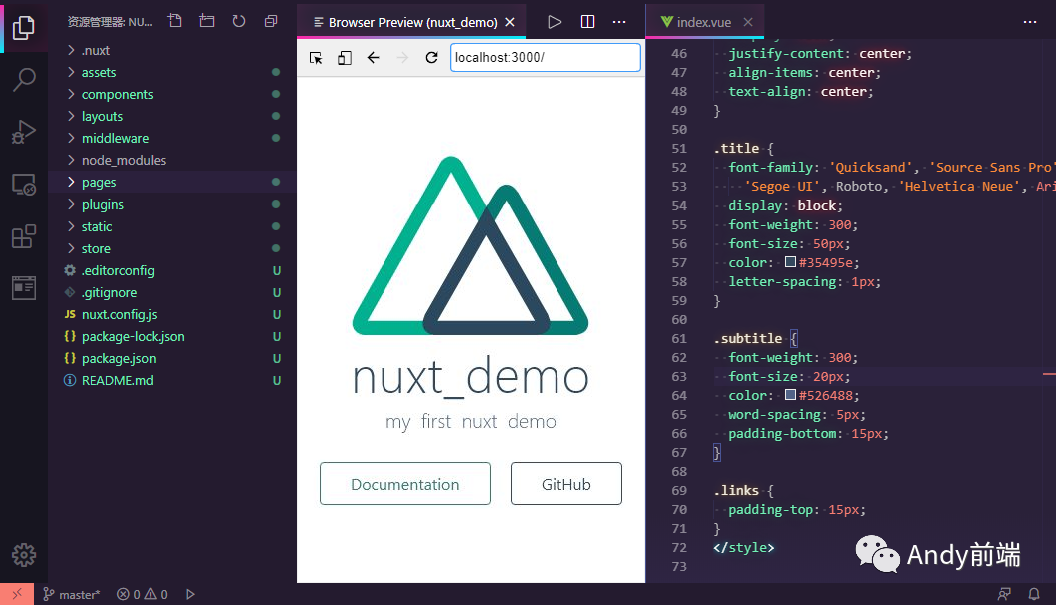1056x605 pixels.
Task: Create a new folder in Explorer
Action: tap(207, 22)
